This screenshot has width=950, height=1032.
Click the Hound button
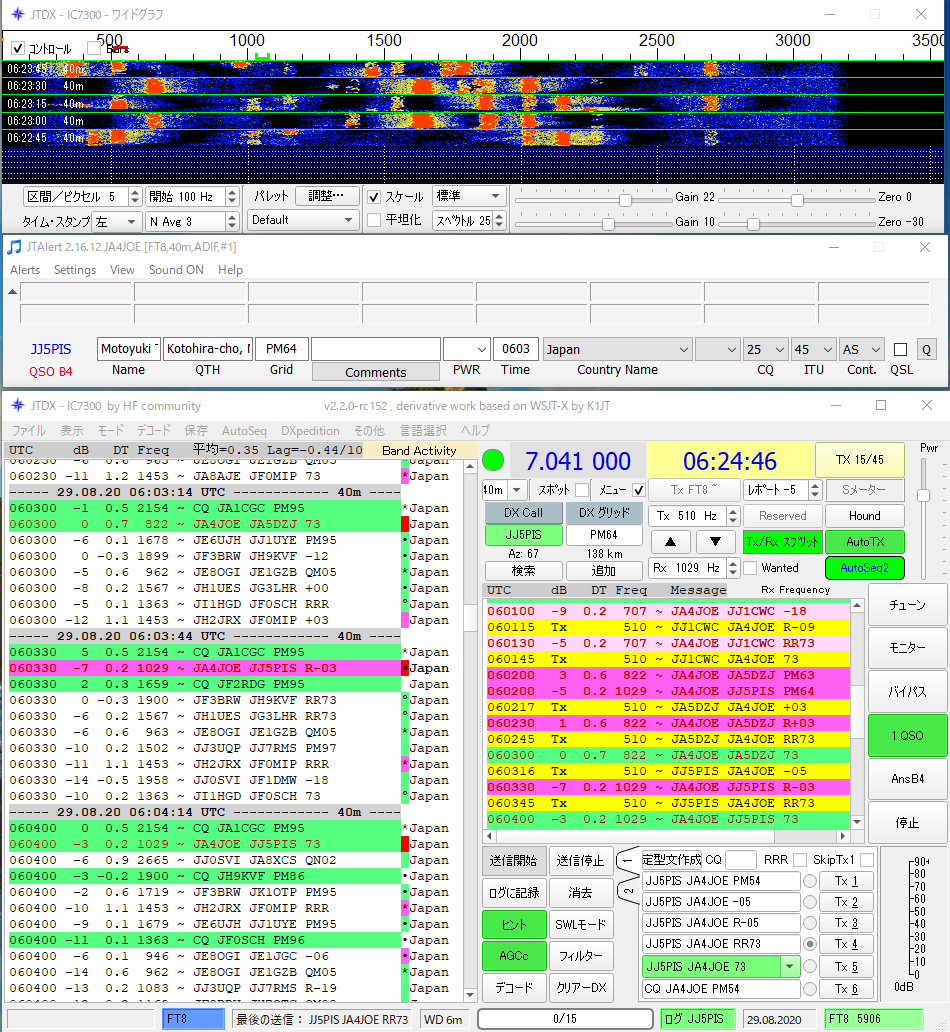[864, 516]
